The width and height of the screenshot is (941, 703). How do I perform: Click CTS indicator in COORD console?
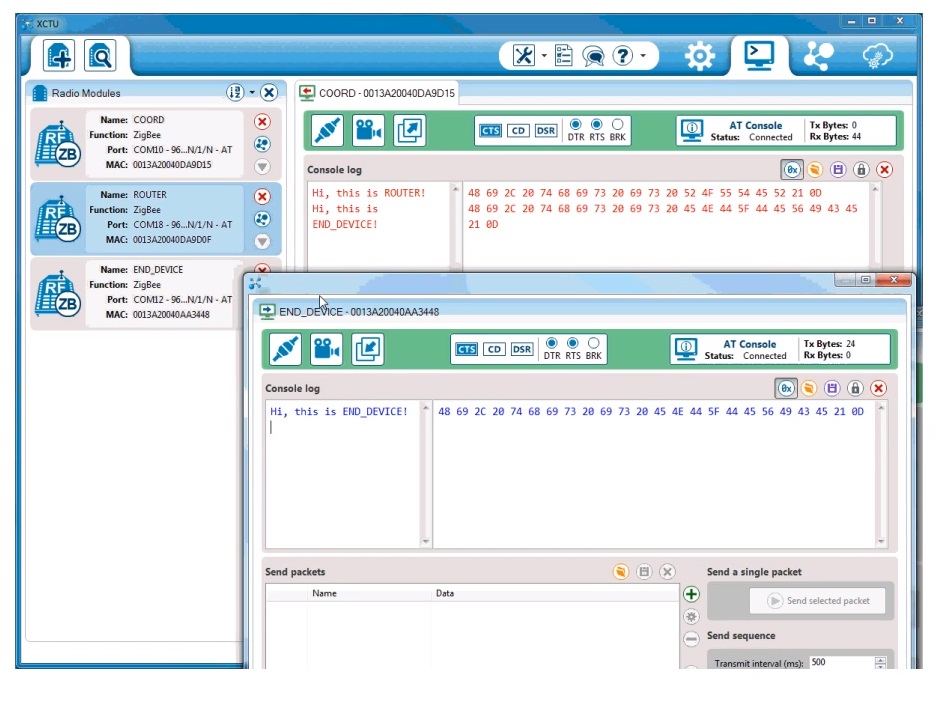pyautogui.click(x=490, y=130)
